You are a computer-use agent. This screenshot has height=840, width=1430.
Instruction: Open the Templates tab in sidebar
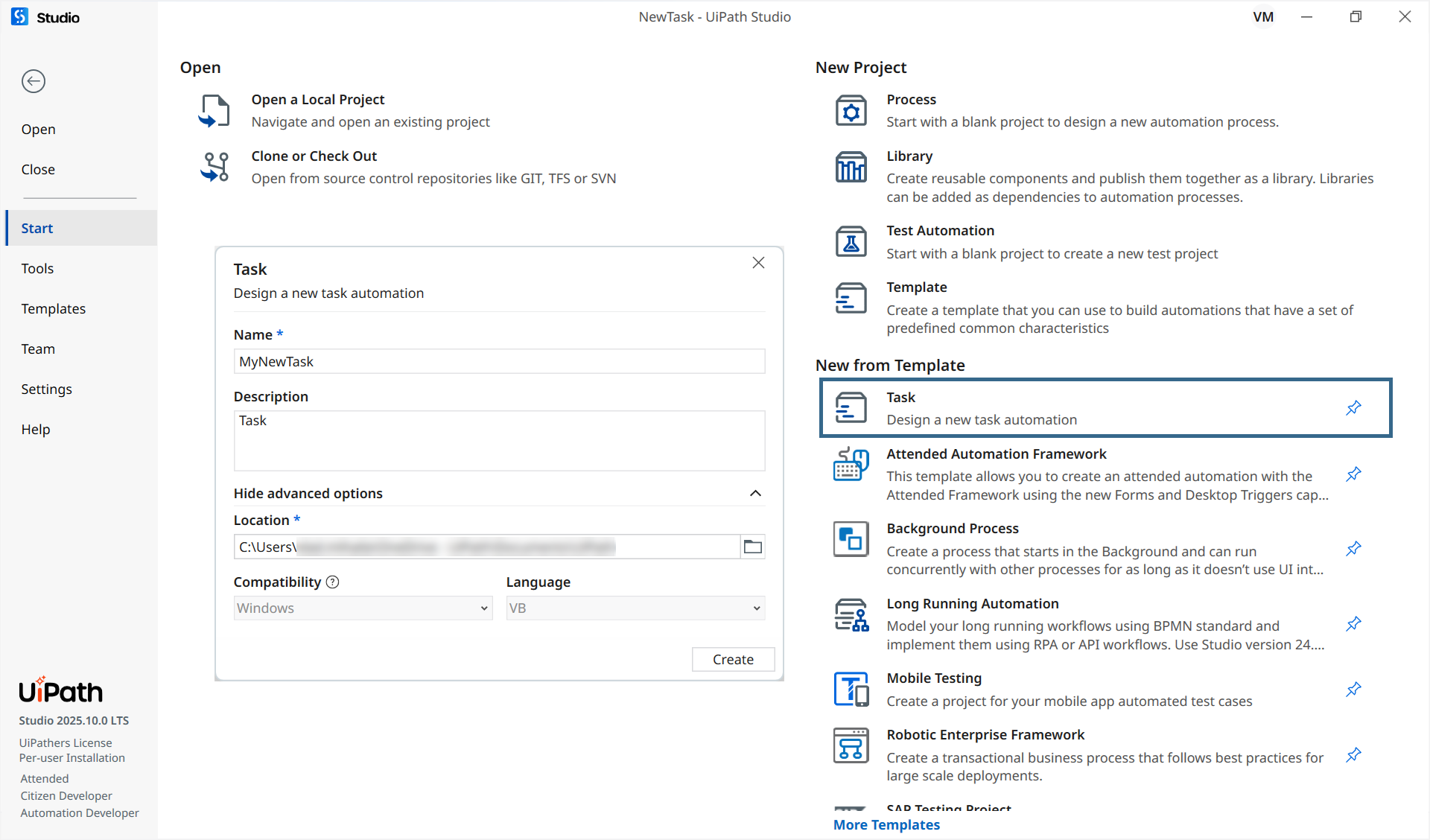pyautogui.click(x=53, y=309)
